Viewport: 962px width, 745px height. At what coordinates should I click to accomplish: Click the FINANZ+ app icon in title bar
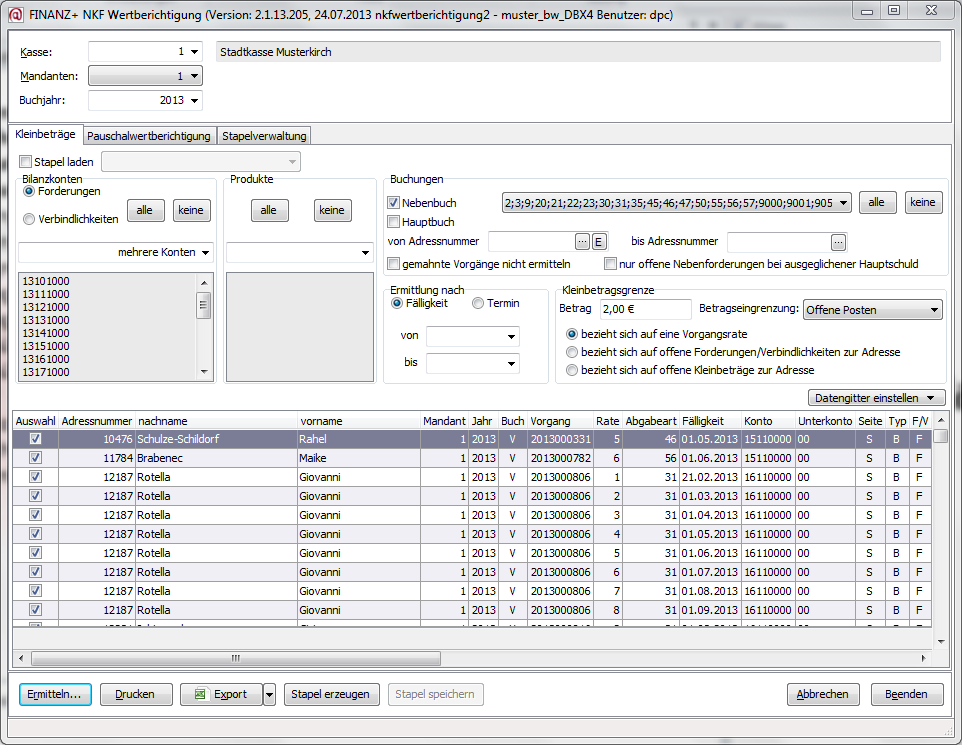16,14
